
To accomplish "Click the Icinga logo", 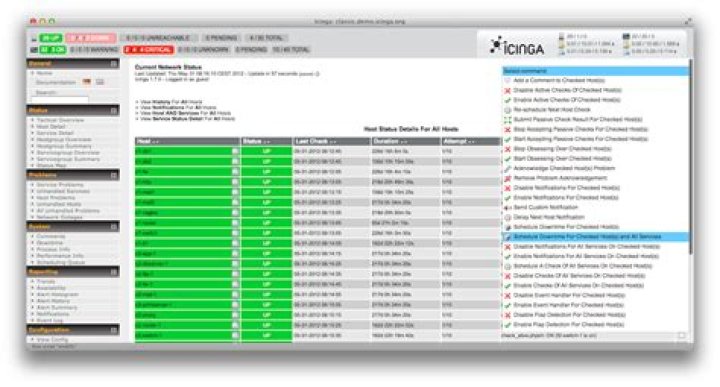I will 517,46.
